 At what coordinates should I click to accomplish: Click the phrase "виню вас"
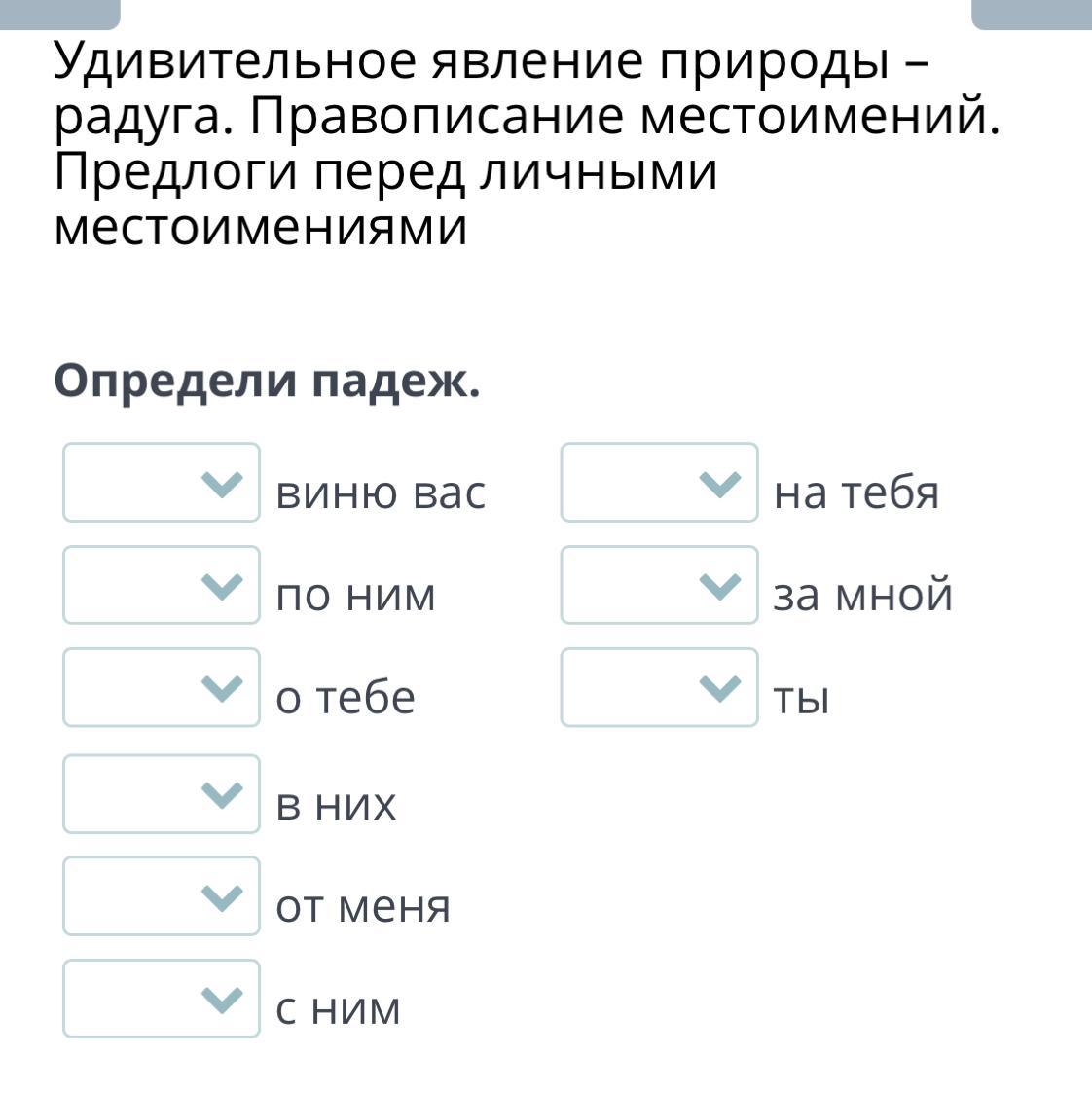point(381,492)
